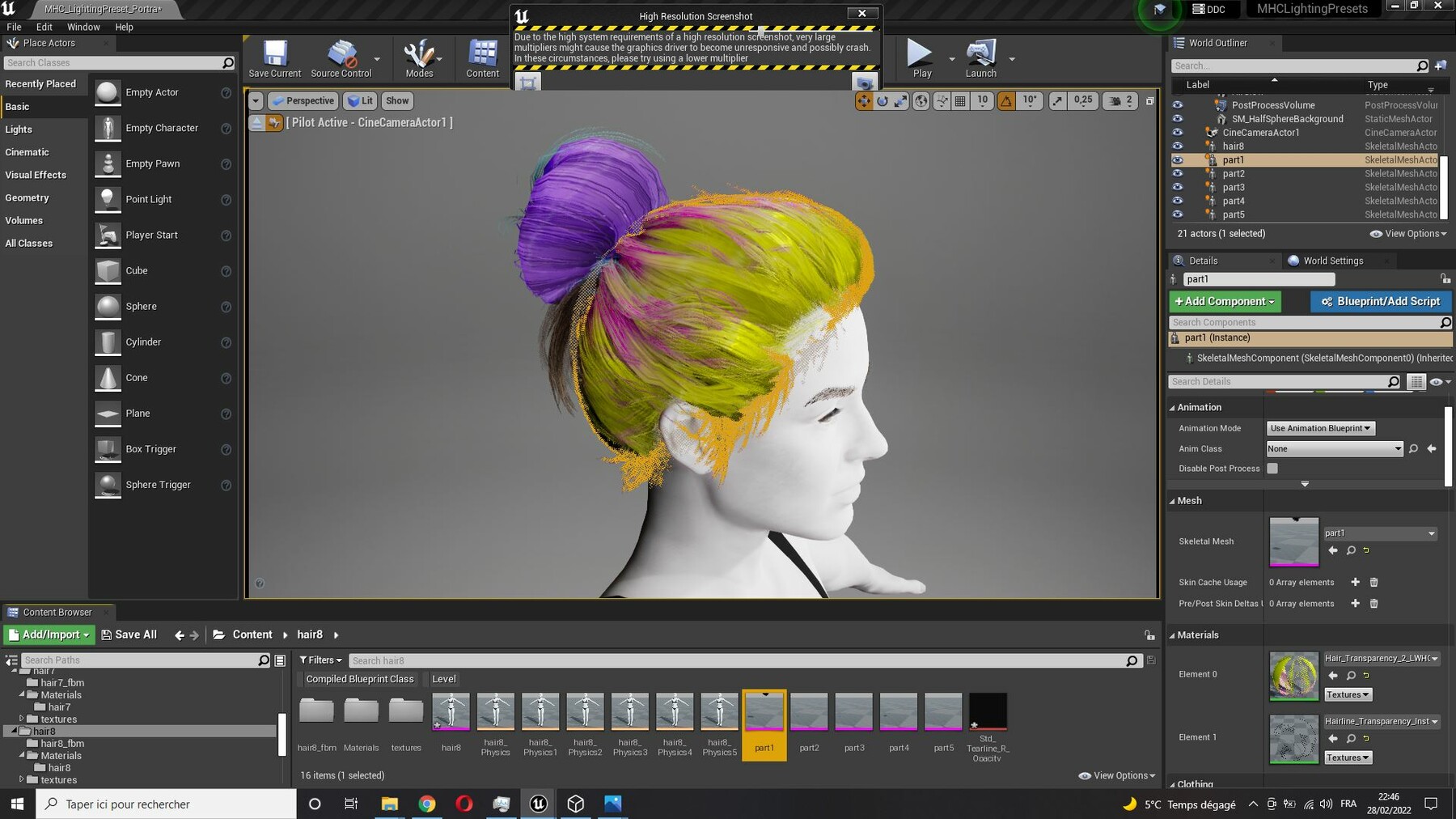Click Save All button
This screenshot has height=819, width=1456.
click(x=129, y=635)
